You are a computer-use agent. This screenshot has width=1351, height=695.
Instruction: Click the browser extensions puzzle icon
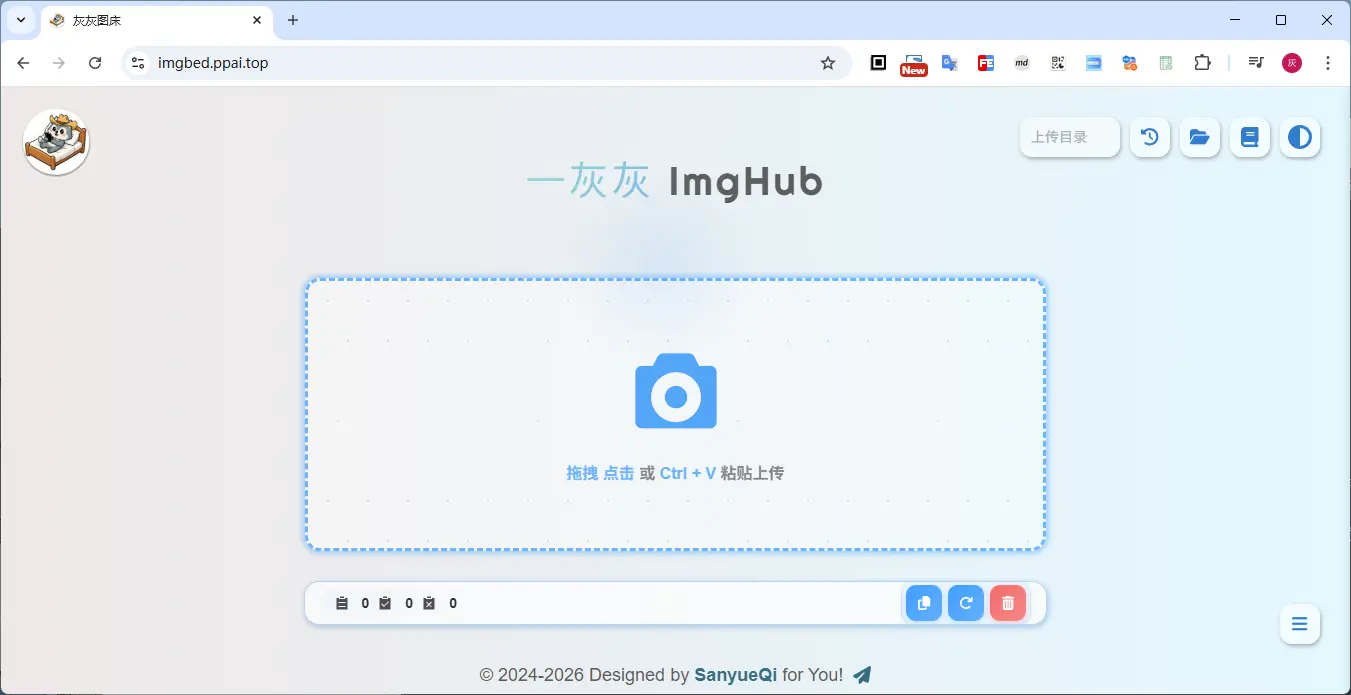pyautogui.click(x=1202, y=62)
